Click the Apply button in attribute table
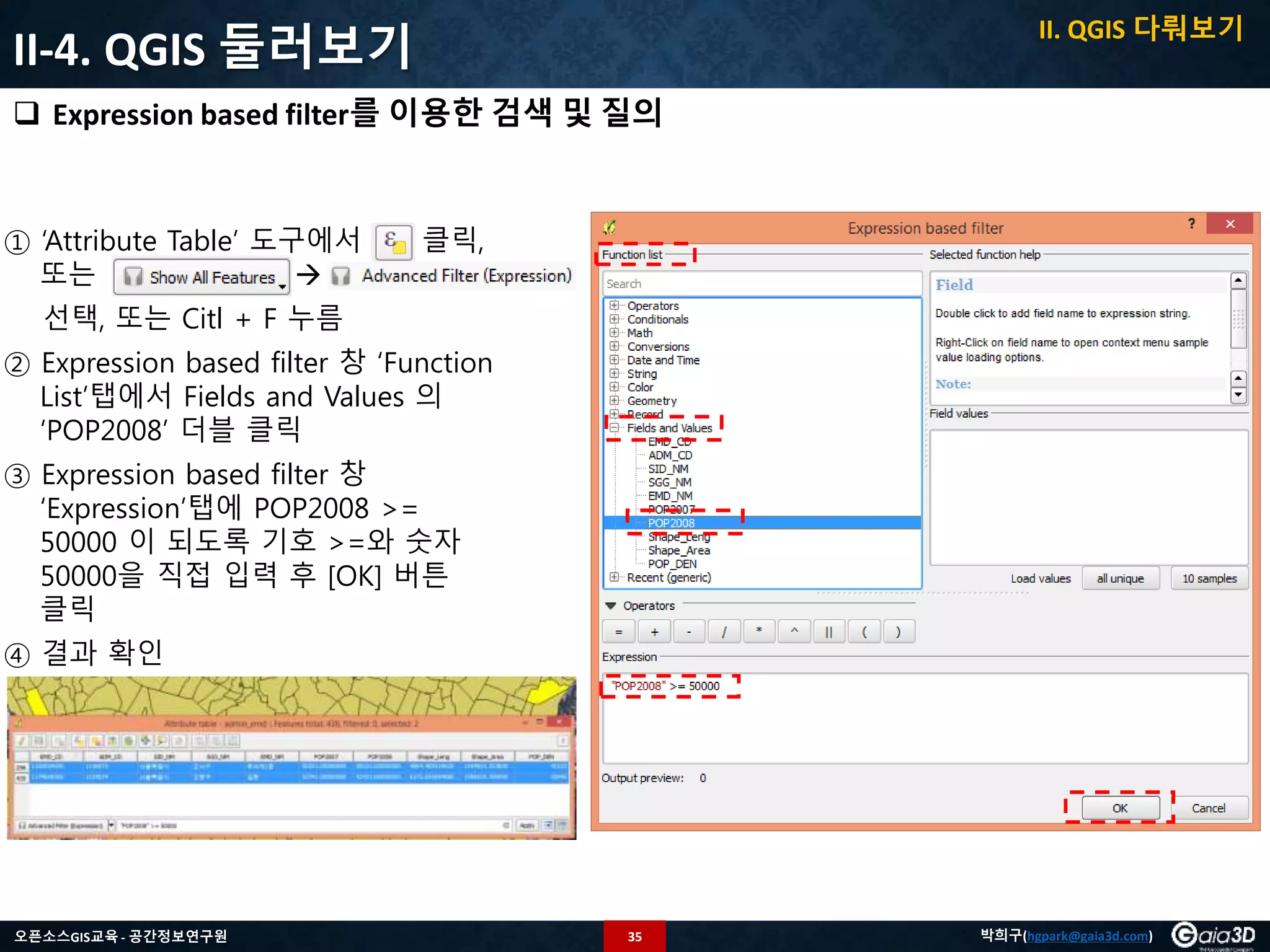Viewport: 1270px width, 952px height. point(527,826)
